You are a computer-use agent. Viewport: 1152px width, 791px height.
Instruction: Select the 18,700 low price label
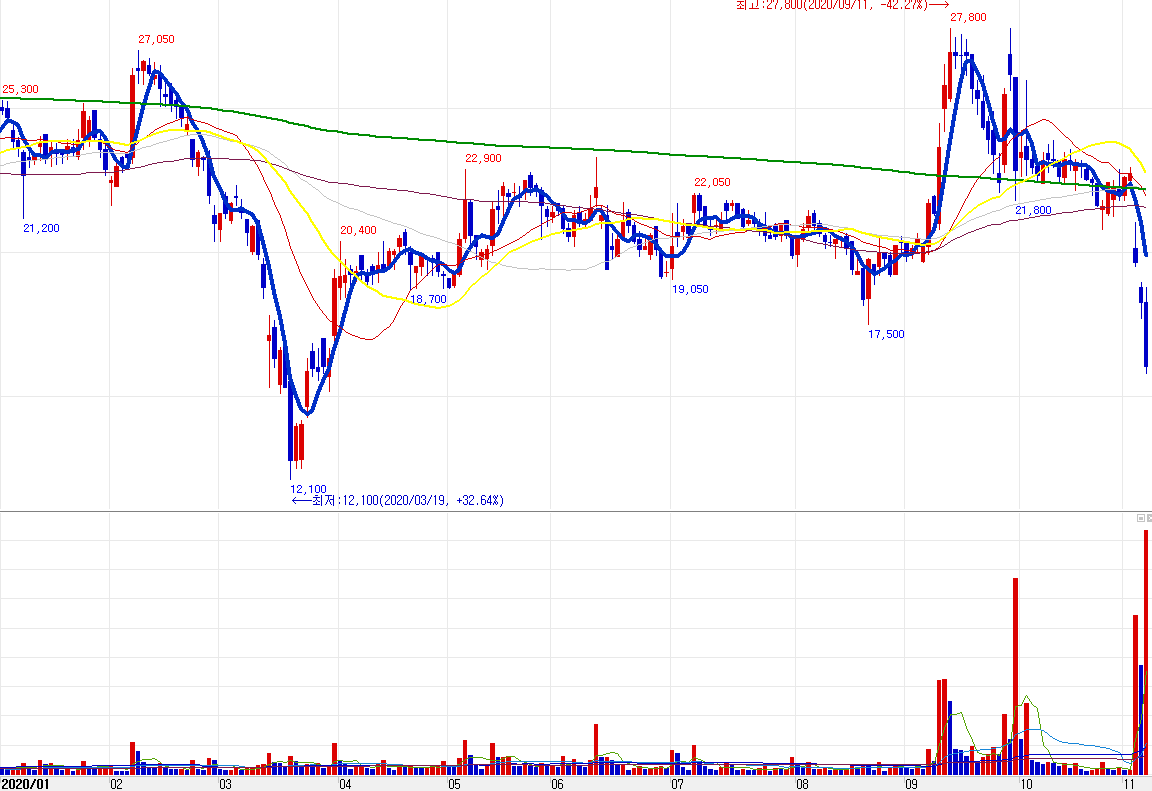pyautogui.click(x=428, y=299)
